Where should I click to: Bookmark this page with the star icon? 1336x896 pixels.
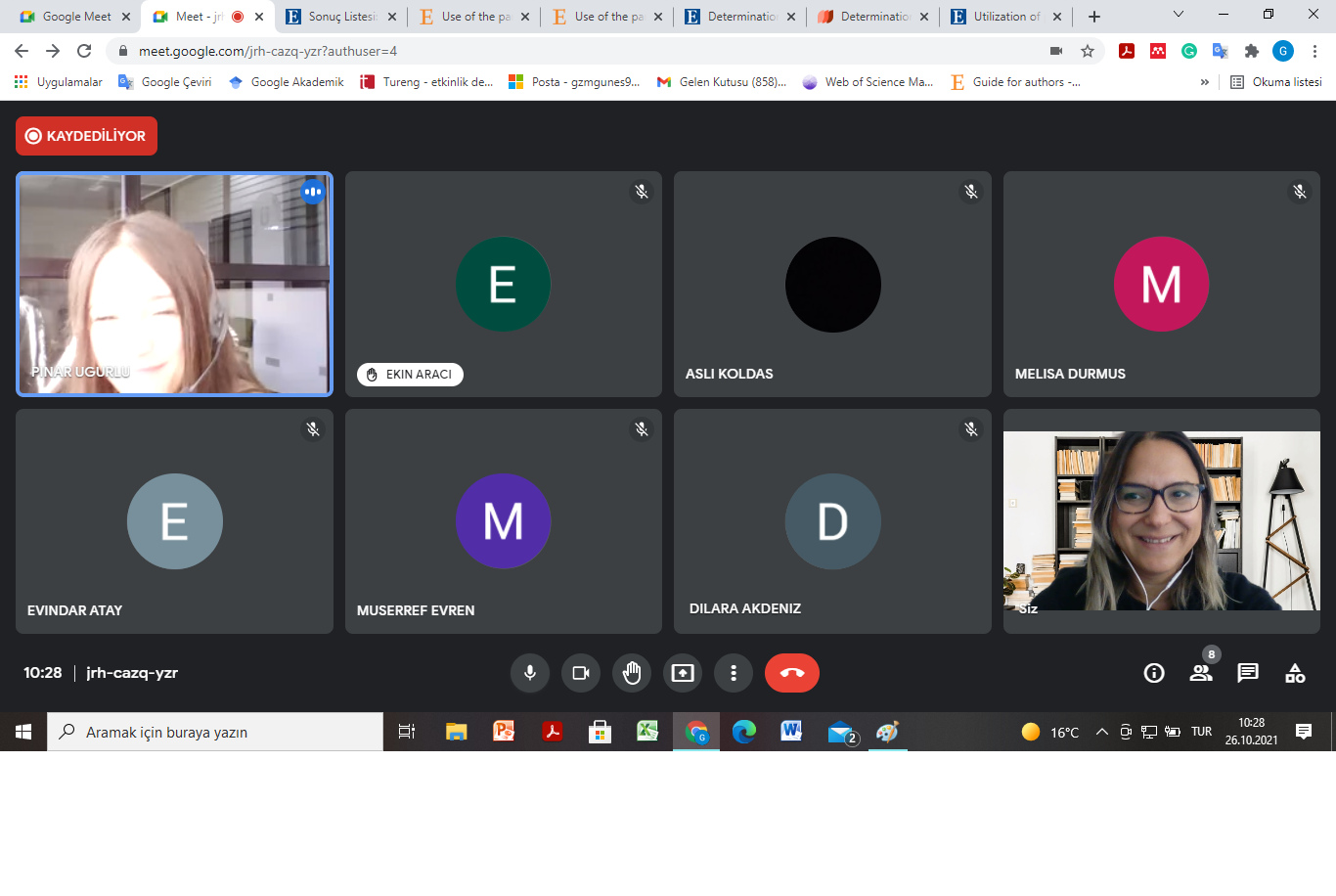pyautogui.click(x=1088, y=51)
